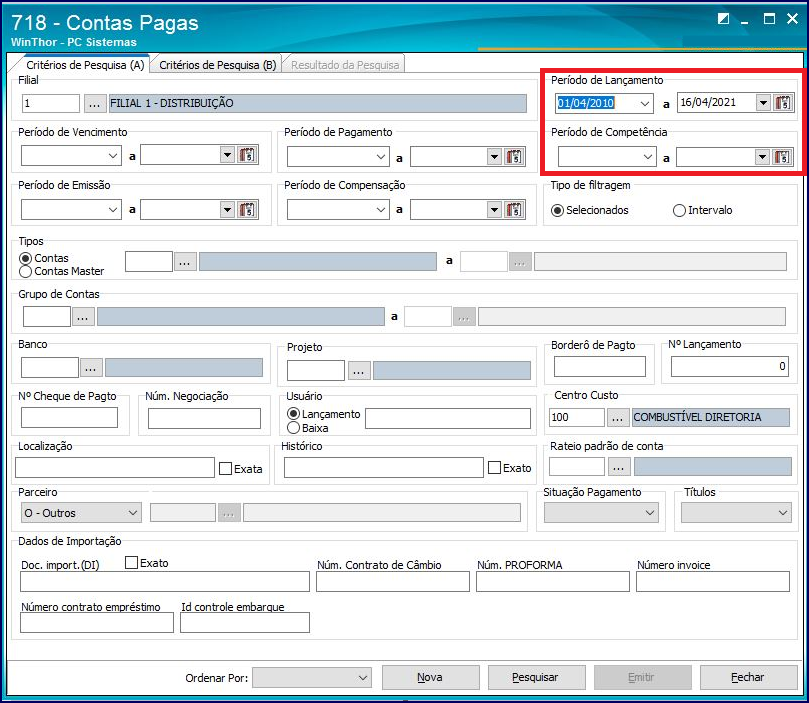
Task: Click the Fechar button
Action: (748, 677)
